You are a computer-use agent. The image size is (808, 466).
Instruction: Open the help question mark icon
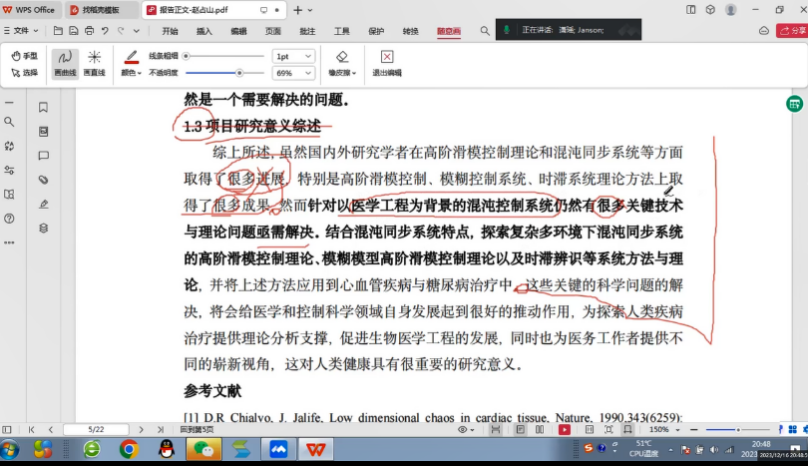click(9, 218)
